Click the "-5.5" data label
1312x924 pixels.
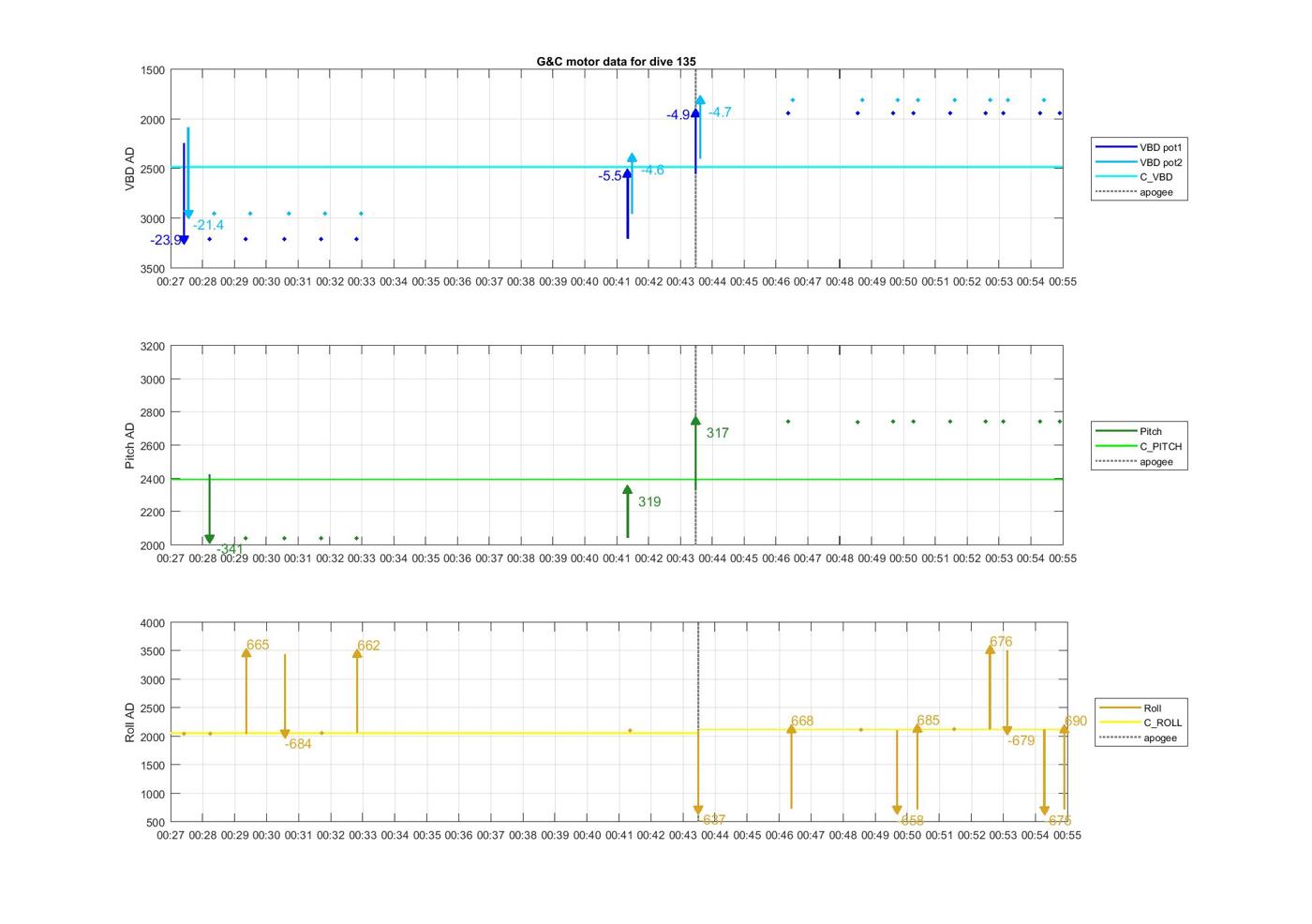click(x=610, y=176)
